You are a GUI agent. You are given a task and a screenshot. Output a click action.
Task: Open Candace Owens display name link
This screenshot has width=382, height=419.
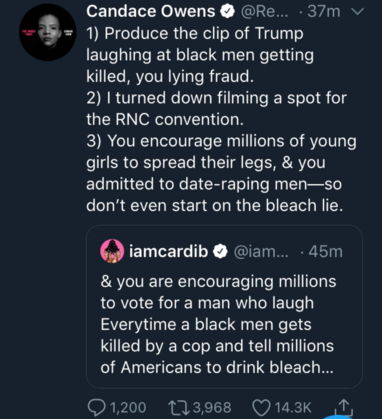tap(151, 12)
